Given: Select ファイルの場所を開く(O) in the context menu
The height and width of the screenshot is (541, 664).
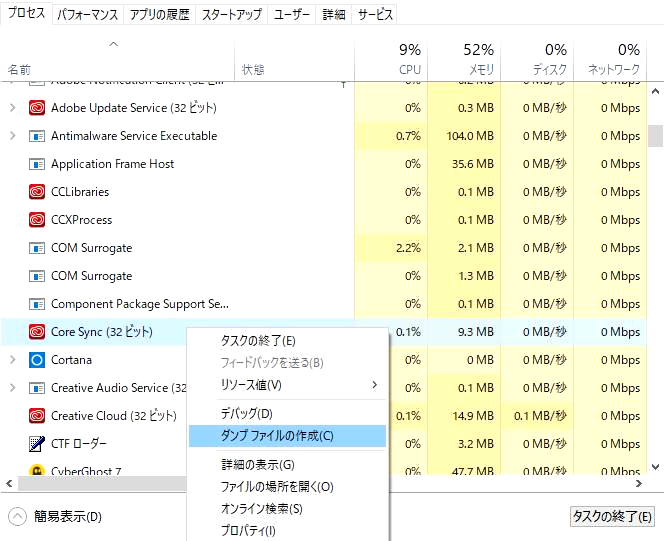Looking at the screenshot, I should click(x=277, y=487).
